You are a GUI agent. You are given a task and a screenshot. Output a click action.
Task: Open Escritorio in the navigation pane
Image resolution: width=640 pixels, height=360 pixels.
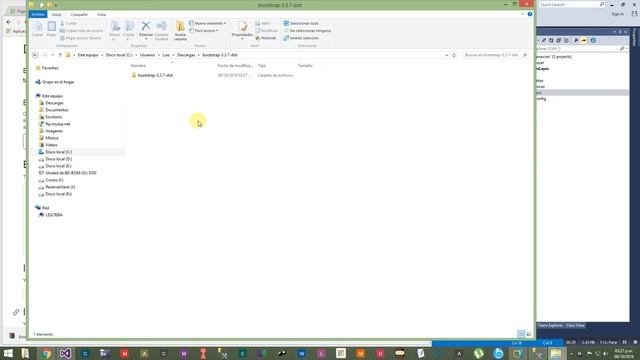click(53, 117)
